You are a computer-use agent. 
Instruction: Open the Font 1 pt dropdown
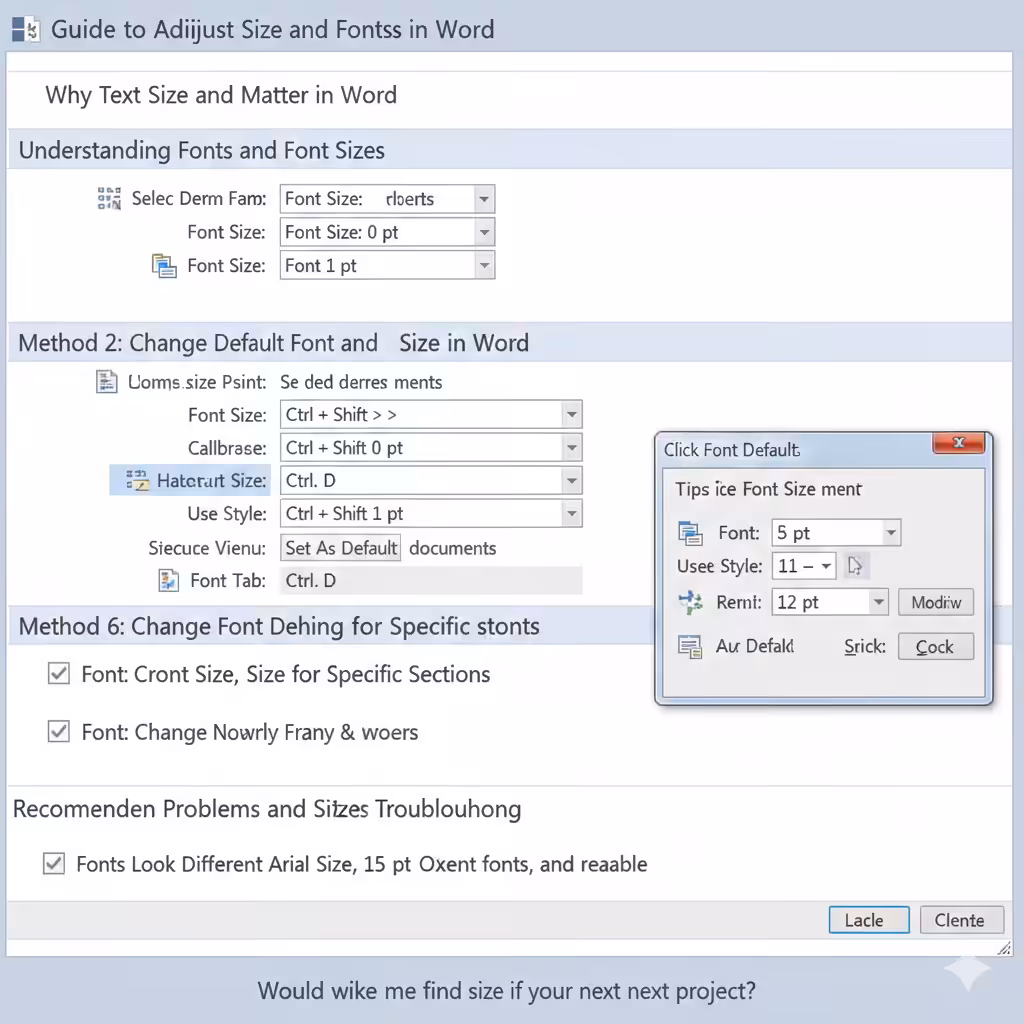(484, 265)
